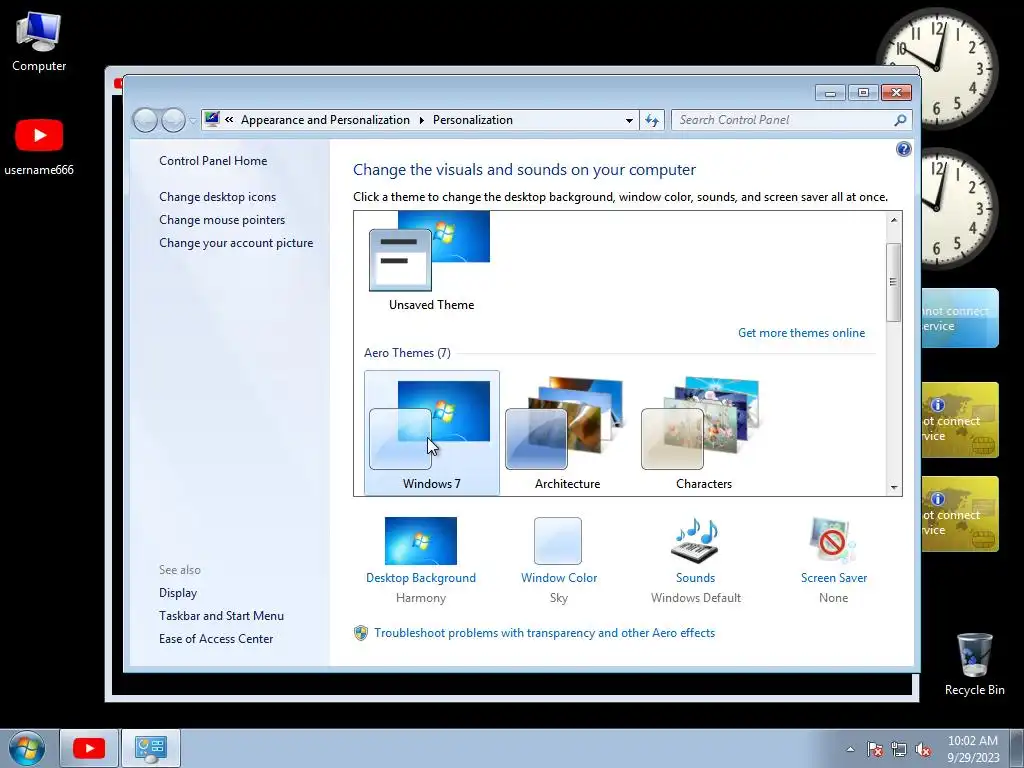Click the YouTube taskbar icon

[89, 748]
